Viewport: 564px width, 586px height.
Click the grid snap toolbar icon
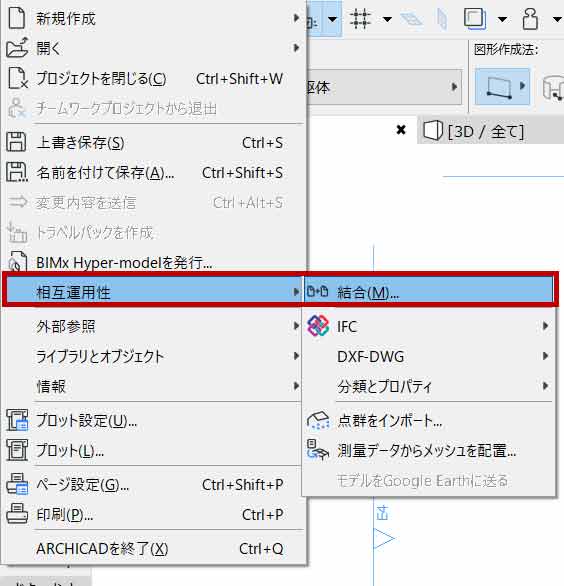[x=360, y=19]
